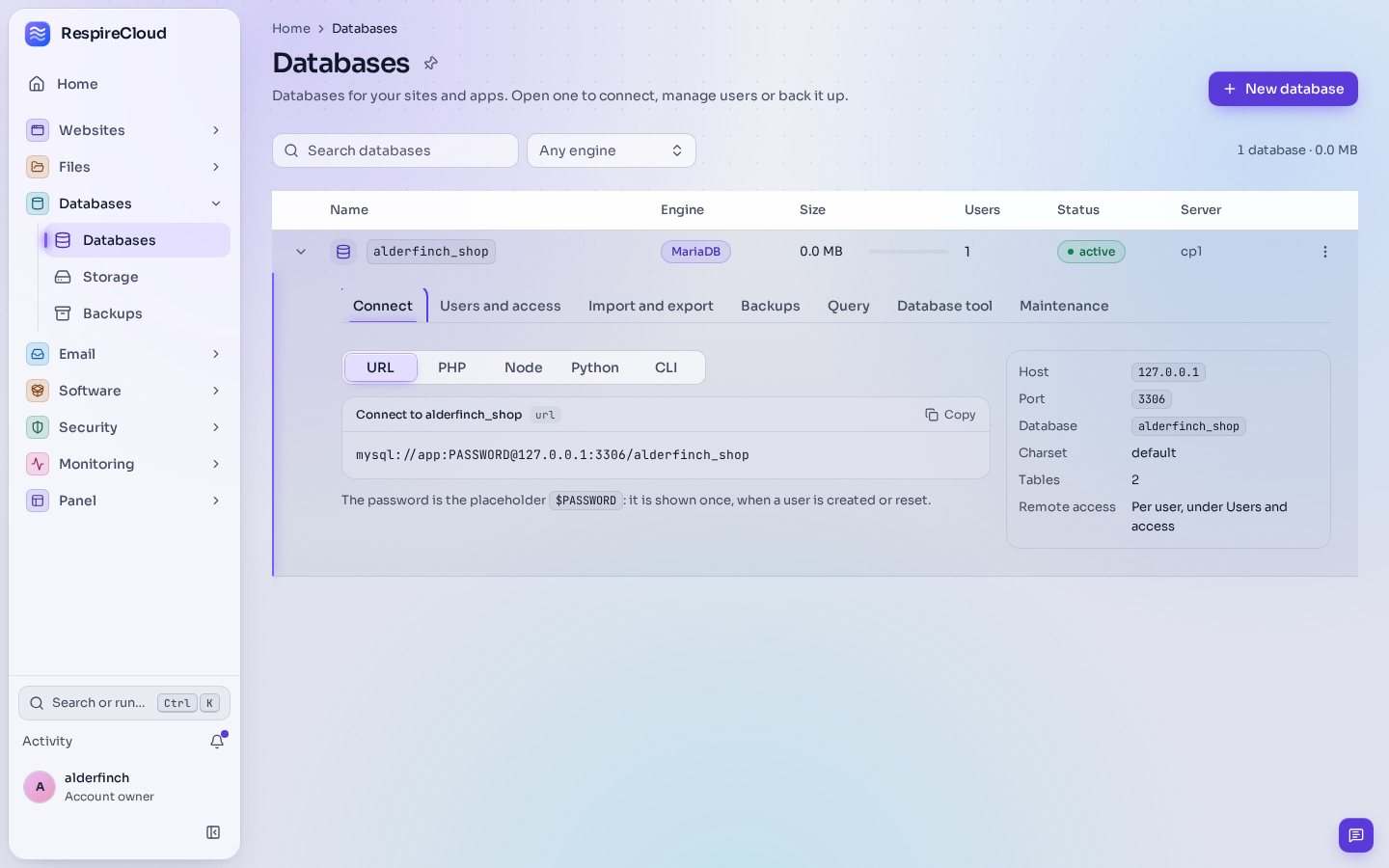1389x868 pixels.
Task: Focus the Search databases field
Action: pos(395,150)
